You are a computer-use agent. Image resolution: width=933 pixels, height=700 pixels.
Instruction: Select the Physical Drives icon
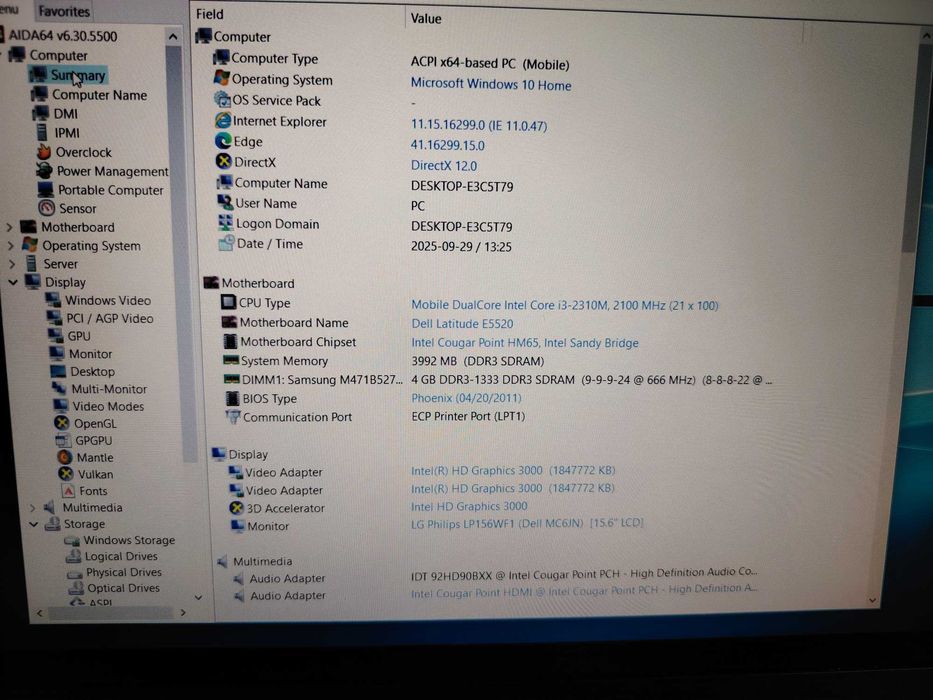[x=75, y=573]
